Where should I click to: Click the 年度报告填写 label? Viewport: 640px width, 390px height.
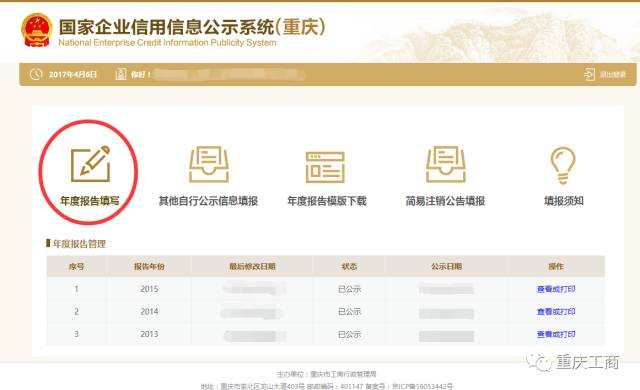point(90,201)
